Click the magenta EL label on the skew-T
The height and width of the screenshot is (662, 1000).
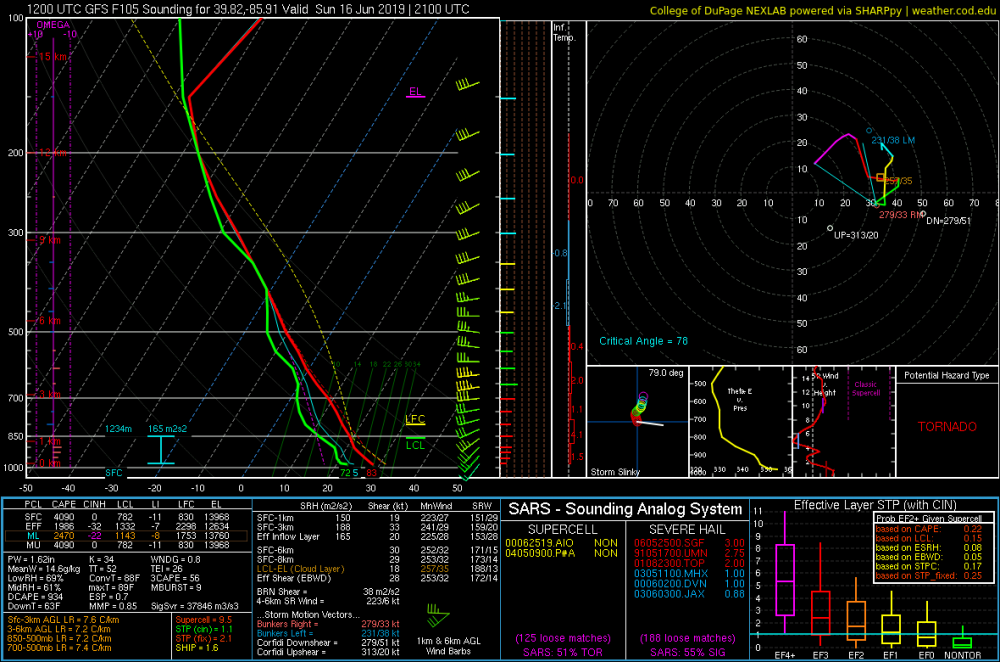point(415,92)
